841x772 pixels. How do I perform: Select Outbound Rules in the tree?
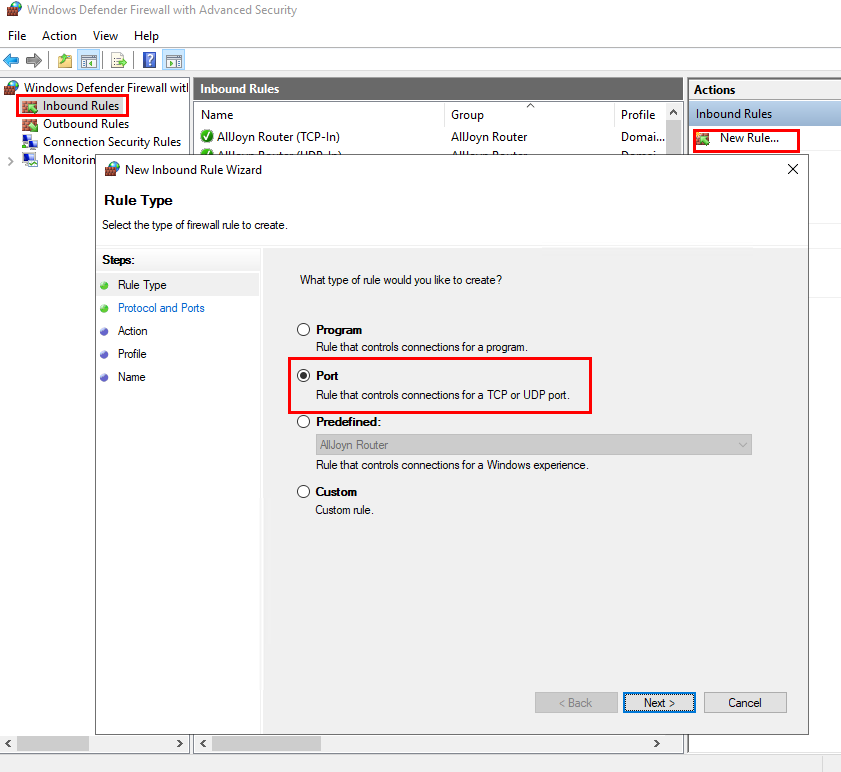pos(86,124)
